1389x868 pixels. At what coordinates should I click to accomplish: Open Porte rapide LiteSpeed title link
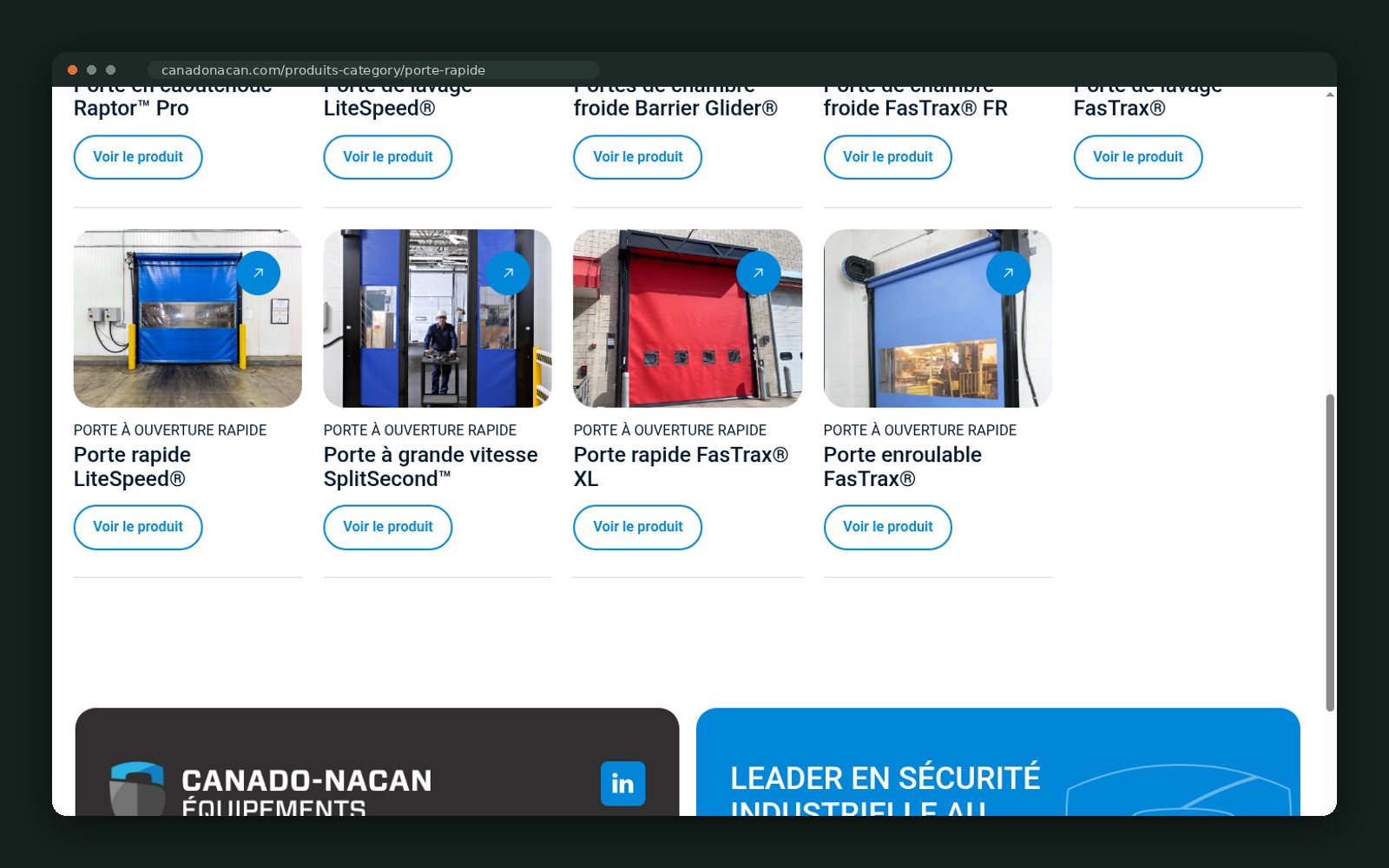click(132, 467)
